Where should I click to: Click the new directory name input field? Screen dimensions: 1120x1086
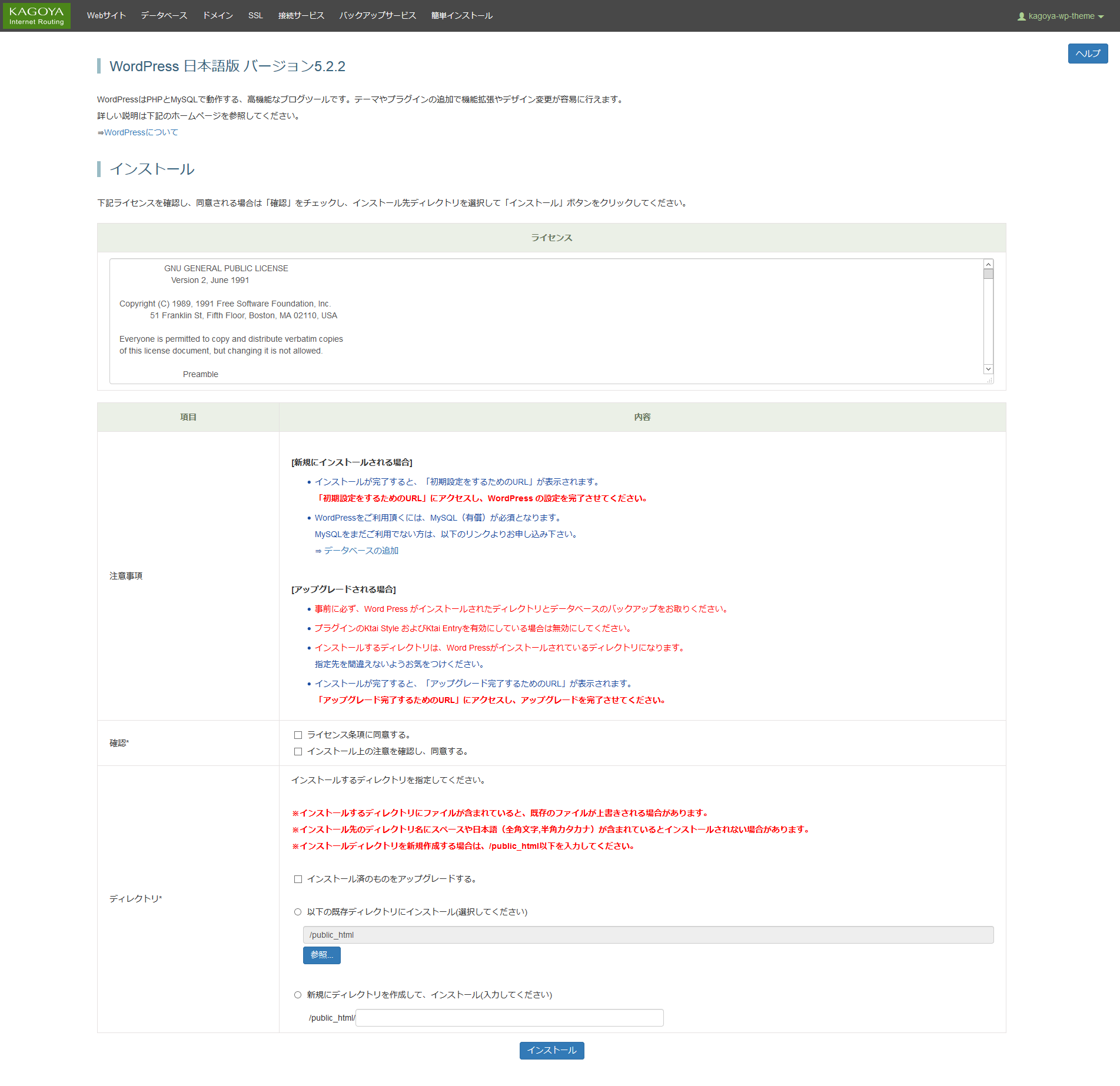(510, 1018)
